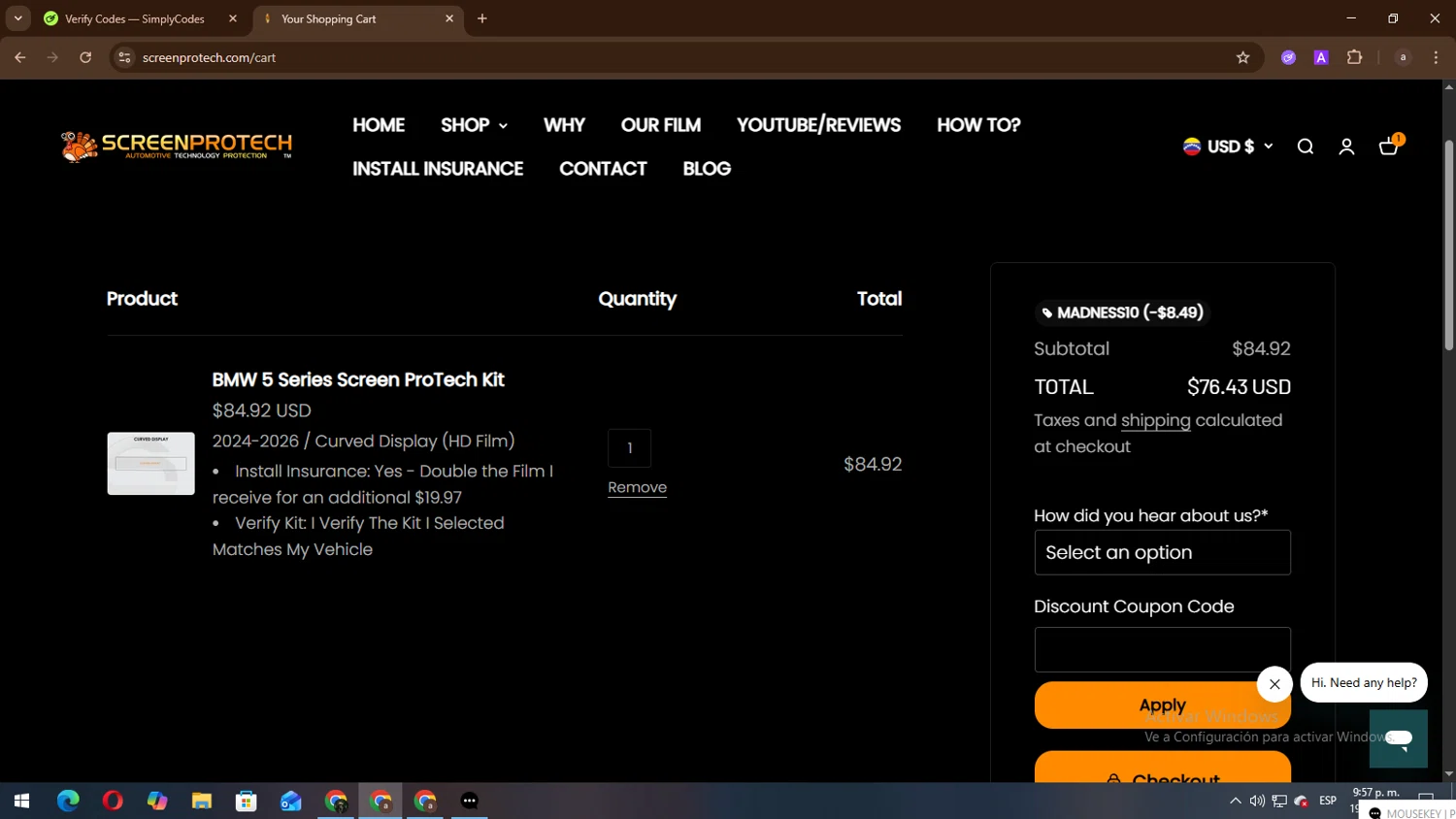1456x819 pixels.
Task: Expand the SHOP navigation menu
Action: pyautogui.click(x=474, y=125)
